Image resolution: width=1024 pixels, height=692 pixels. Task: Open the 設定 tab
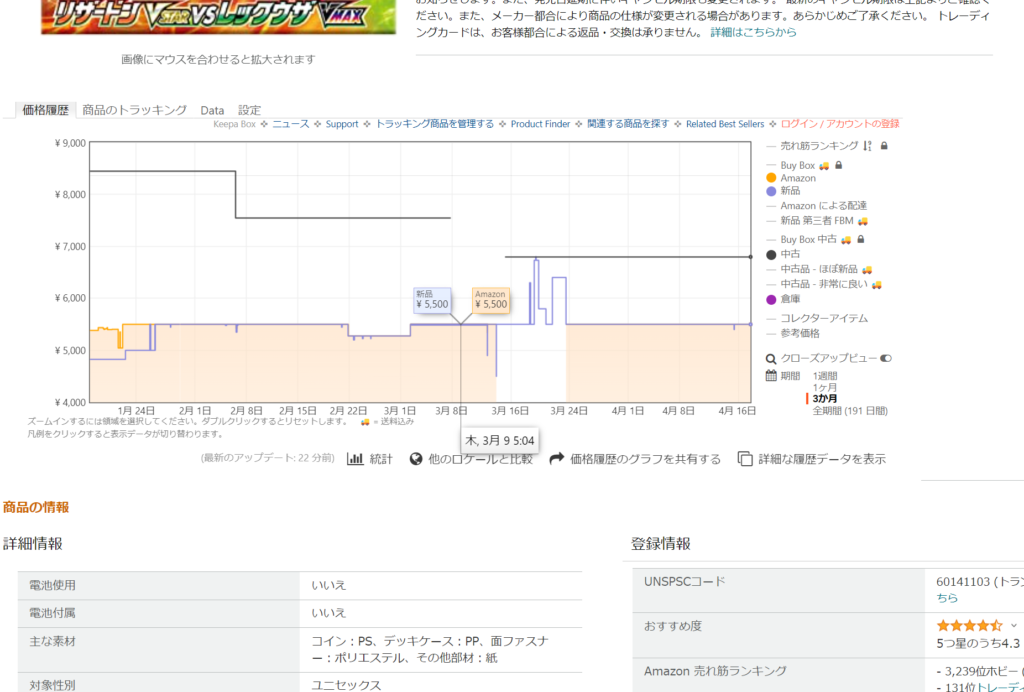pyautogui.click(x=249, y=110)
